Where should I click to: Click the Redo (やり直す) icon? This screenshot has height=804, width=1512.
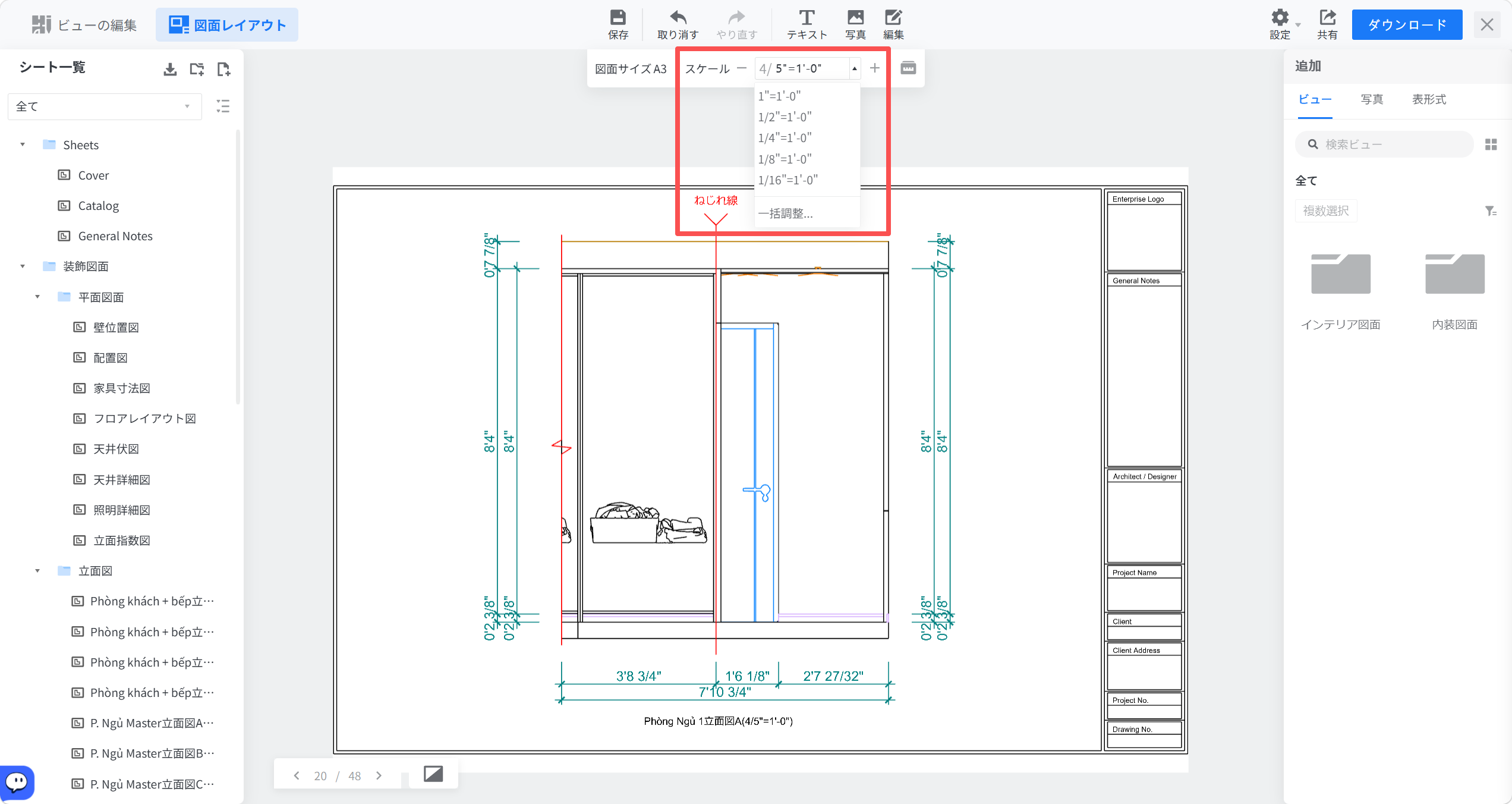pos(737,24)
